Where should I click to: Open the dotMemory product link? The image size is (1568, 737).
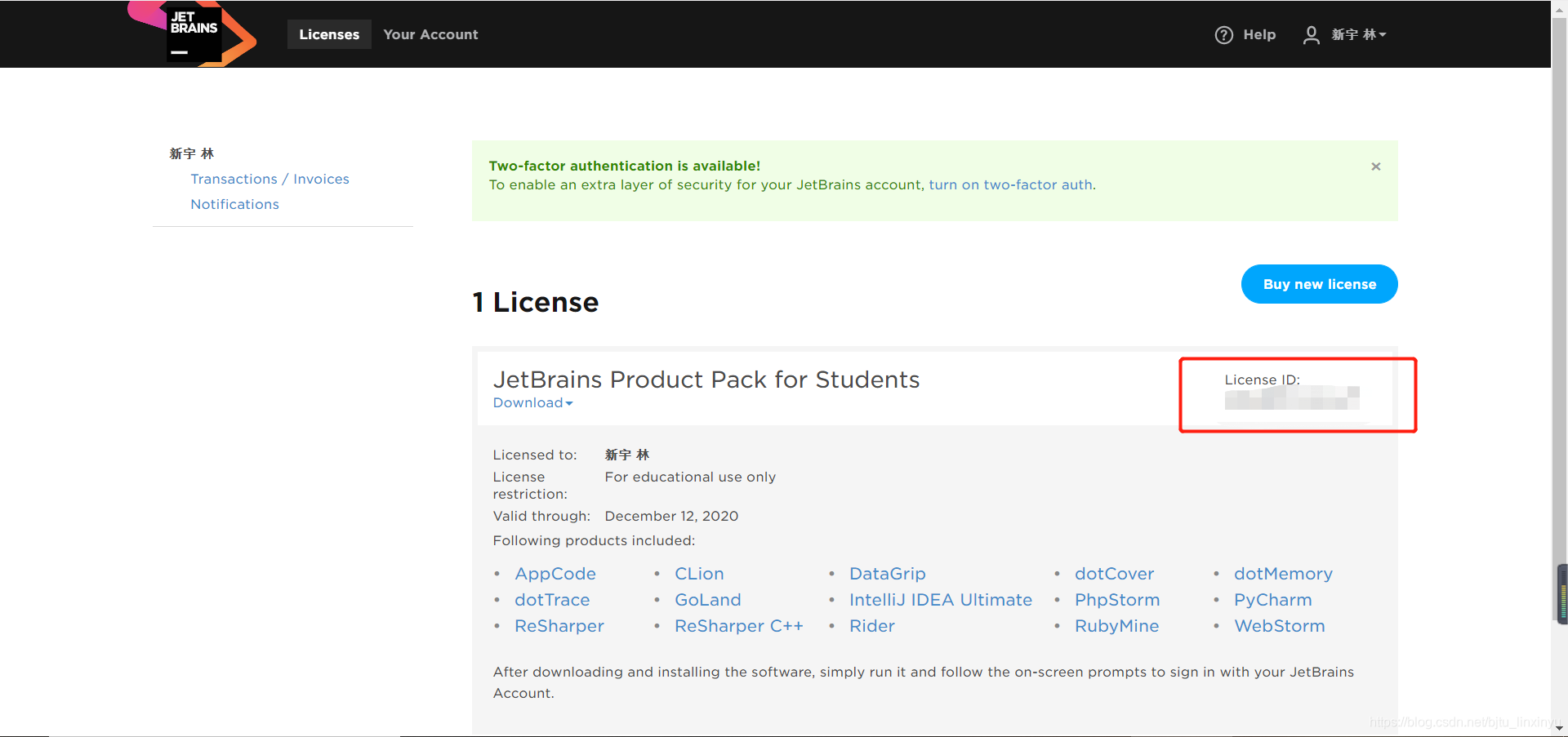(x=1283, y=574)
